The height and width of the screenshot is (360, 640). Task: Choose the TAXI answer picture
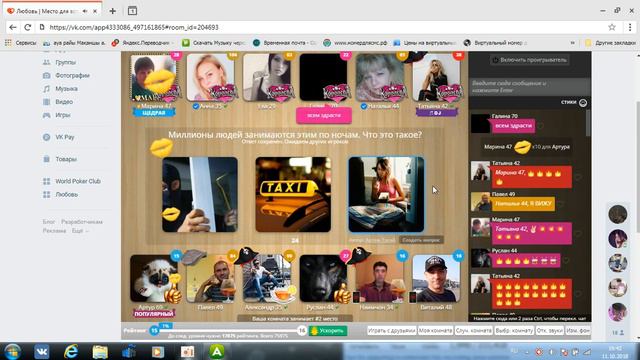click(x=293, y=195)
